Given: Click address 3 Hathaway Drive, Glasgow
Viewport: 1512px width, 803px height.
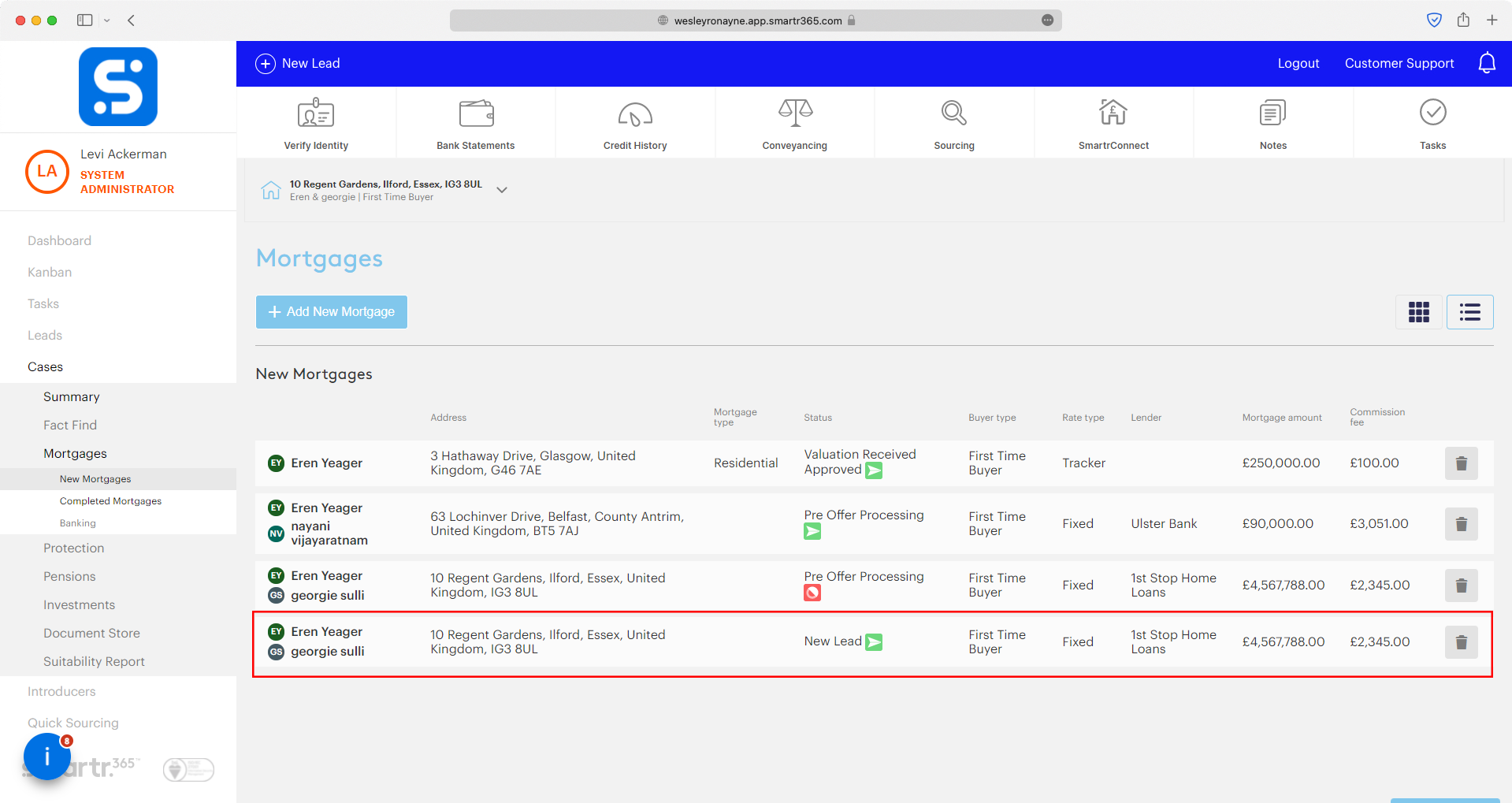Looking at the screenshot, I should click(x=533, y=463).
